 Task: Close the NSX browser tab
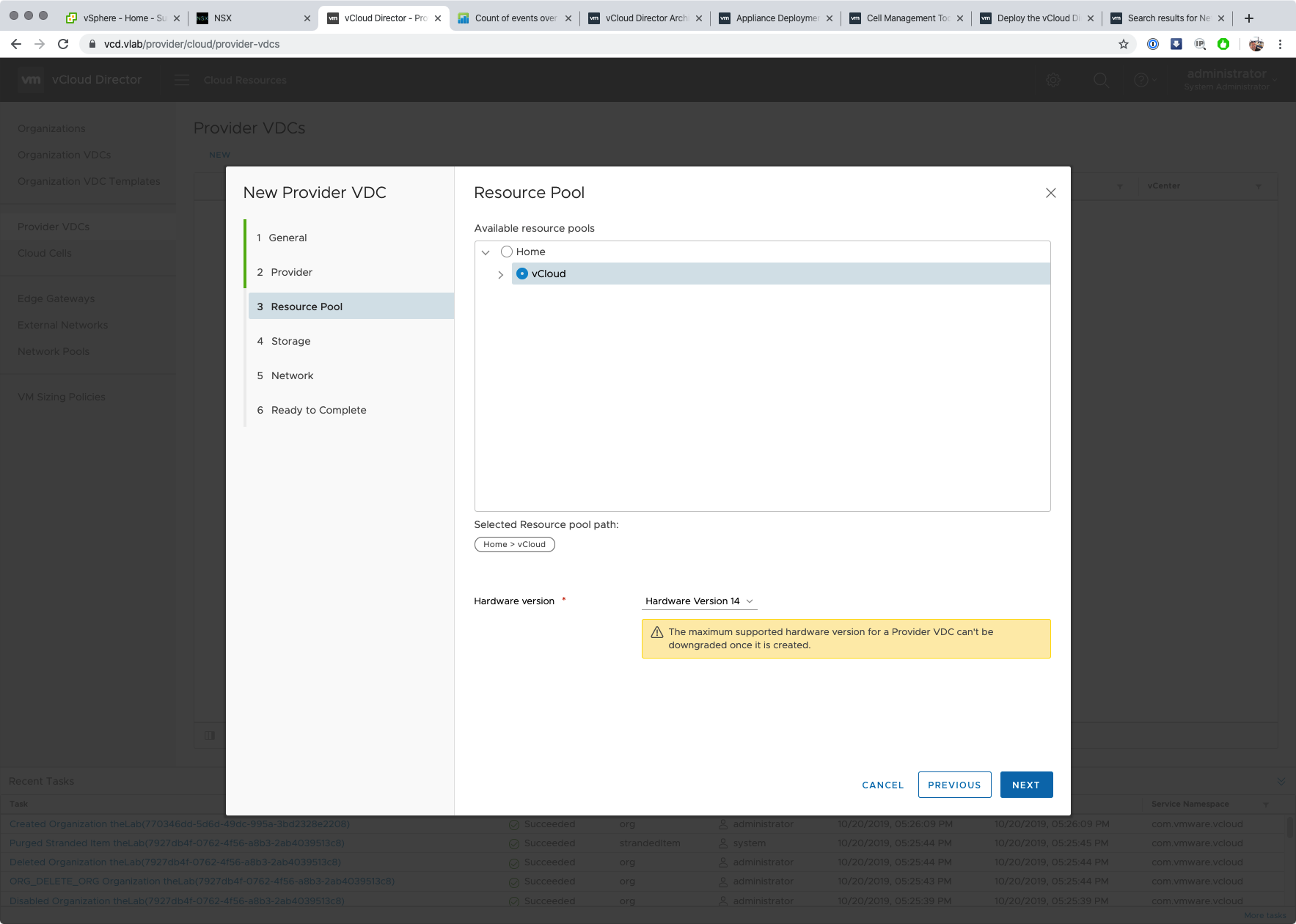click(307, 18)
